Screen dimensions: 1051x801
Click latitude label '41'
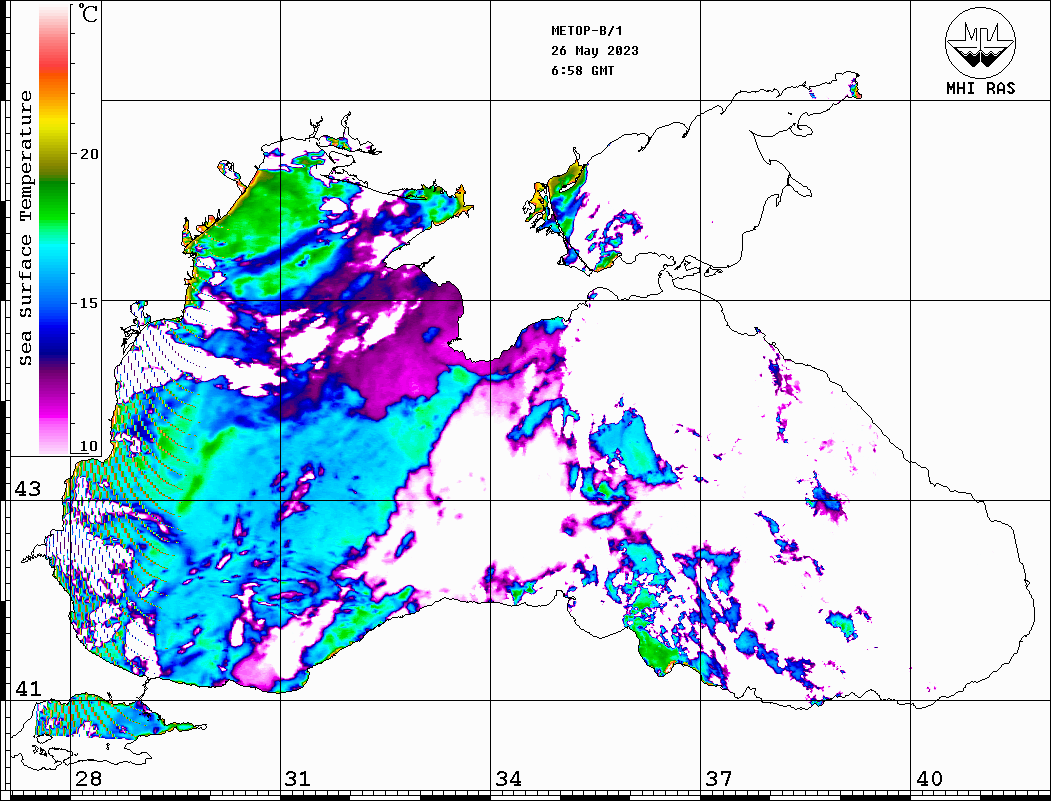point(27,688)
